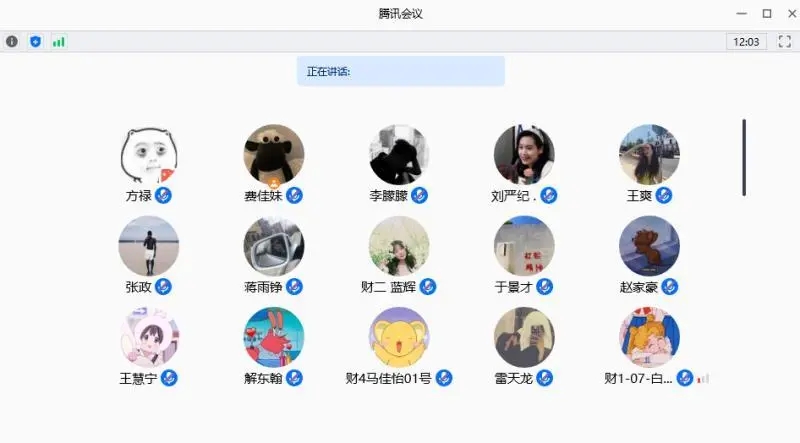Click the 正在讲话 speaking banner
Image resolution: width=800 pixels, height=443 pixels.
pos(401,71)
